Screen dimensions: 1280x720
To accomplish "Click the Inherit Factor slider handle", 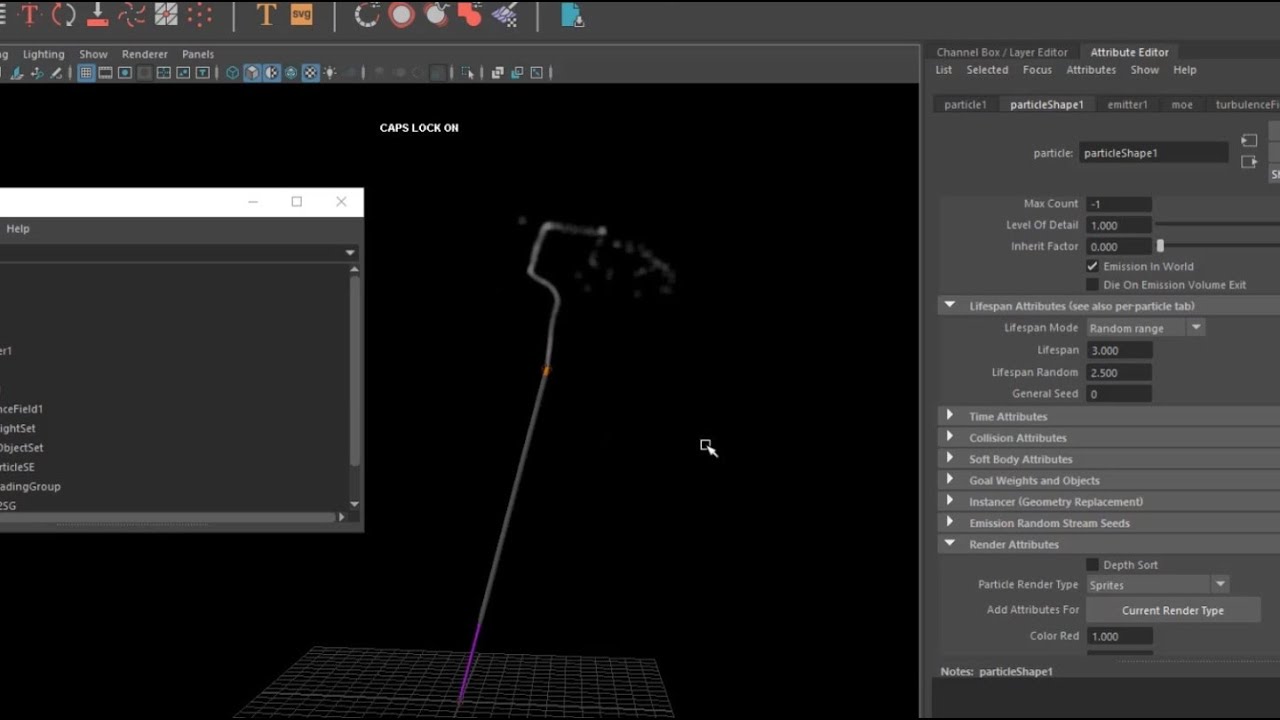I will (1160, 246).
